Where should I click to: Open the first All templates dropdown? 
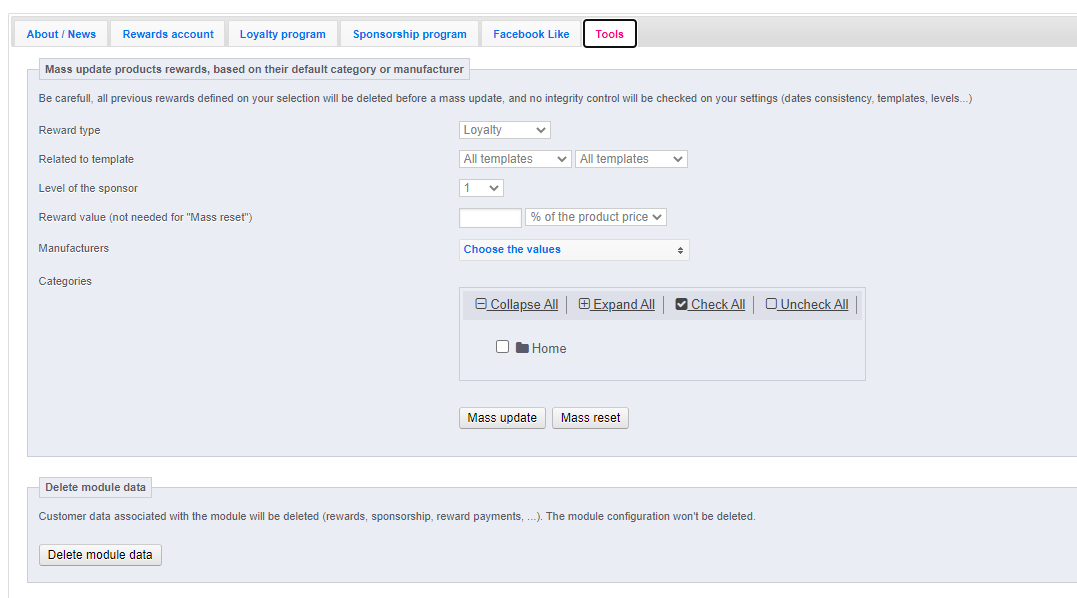515,159
